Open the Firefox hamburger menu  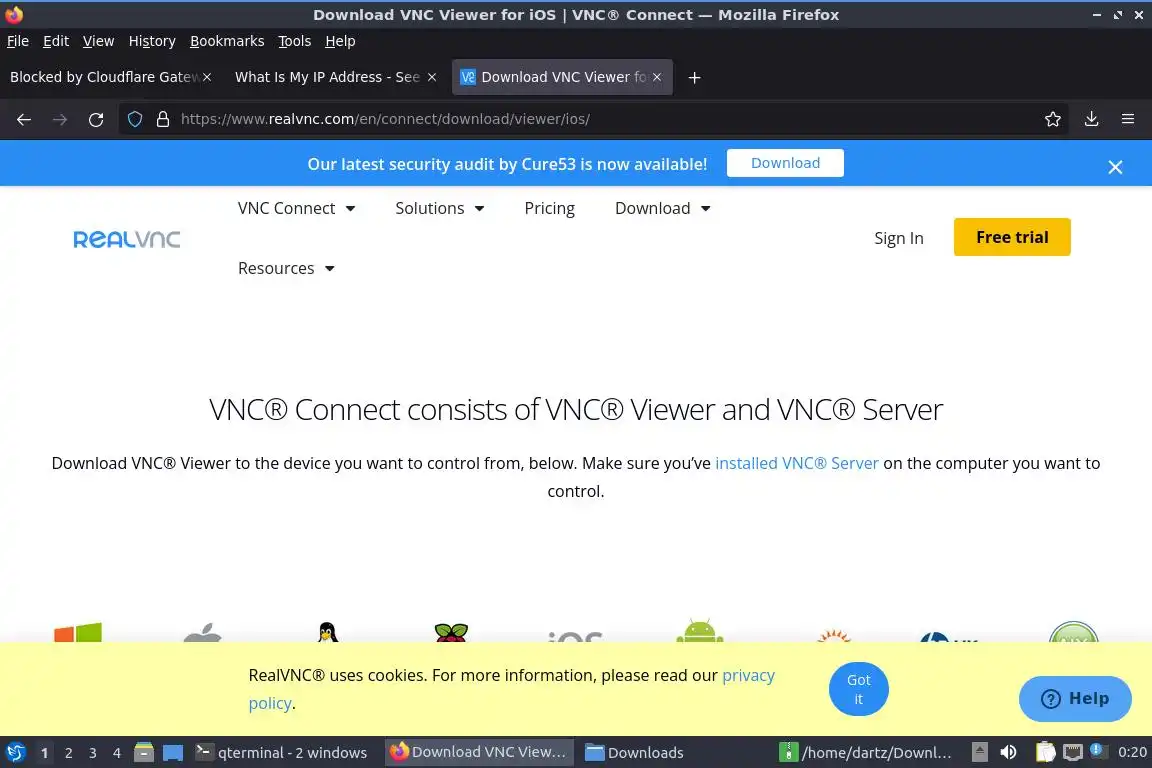[x=1128, y=119]
